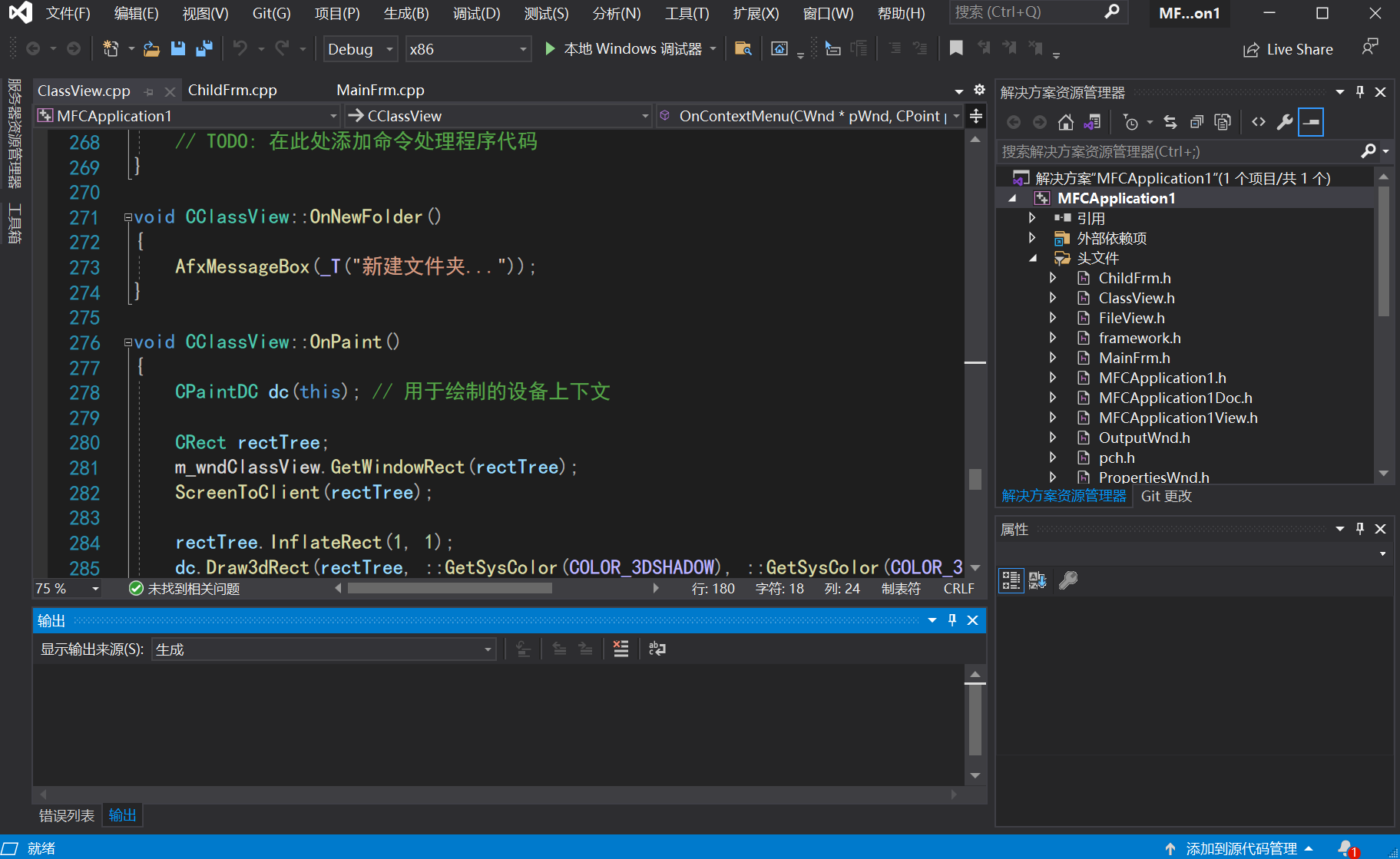Switch to the MainFrm.cpp tab
1400x859 pixels.
380,91
